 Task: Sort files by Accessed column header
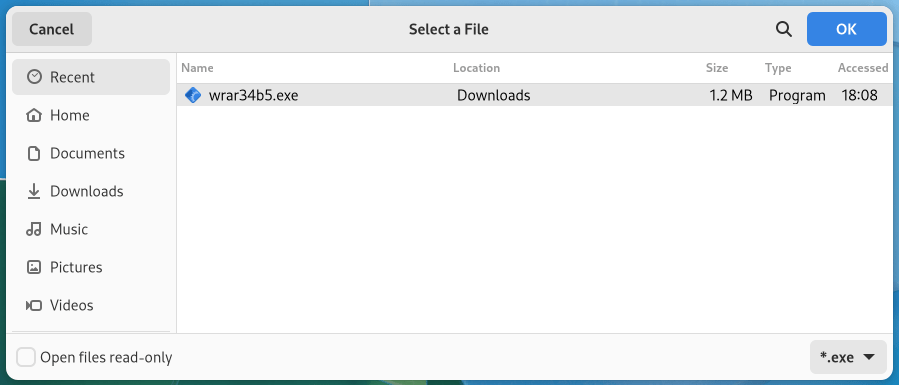point(863,68)
